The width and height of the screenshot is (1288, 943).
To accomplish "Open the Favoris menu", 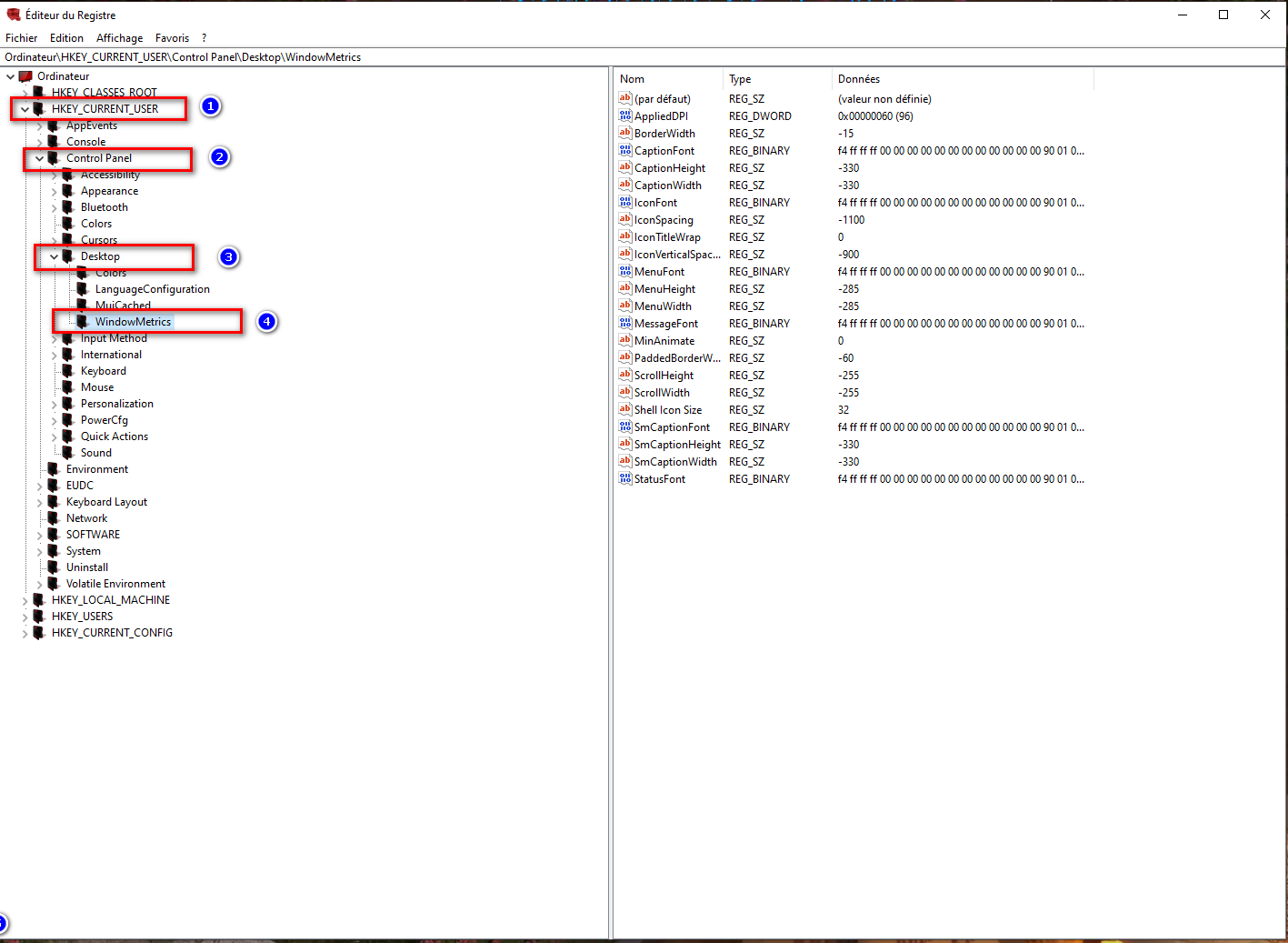I will point(172,38).
